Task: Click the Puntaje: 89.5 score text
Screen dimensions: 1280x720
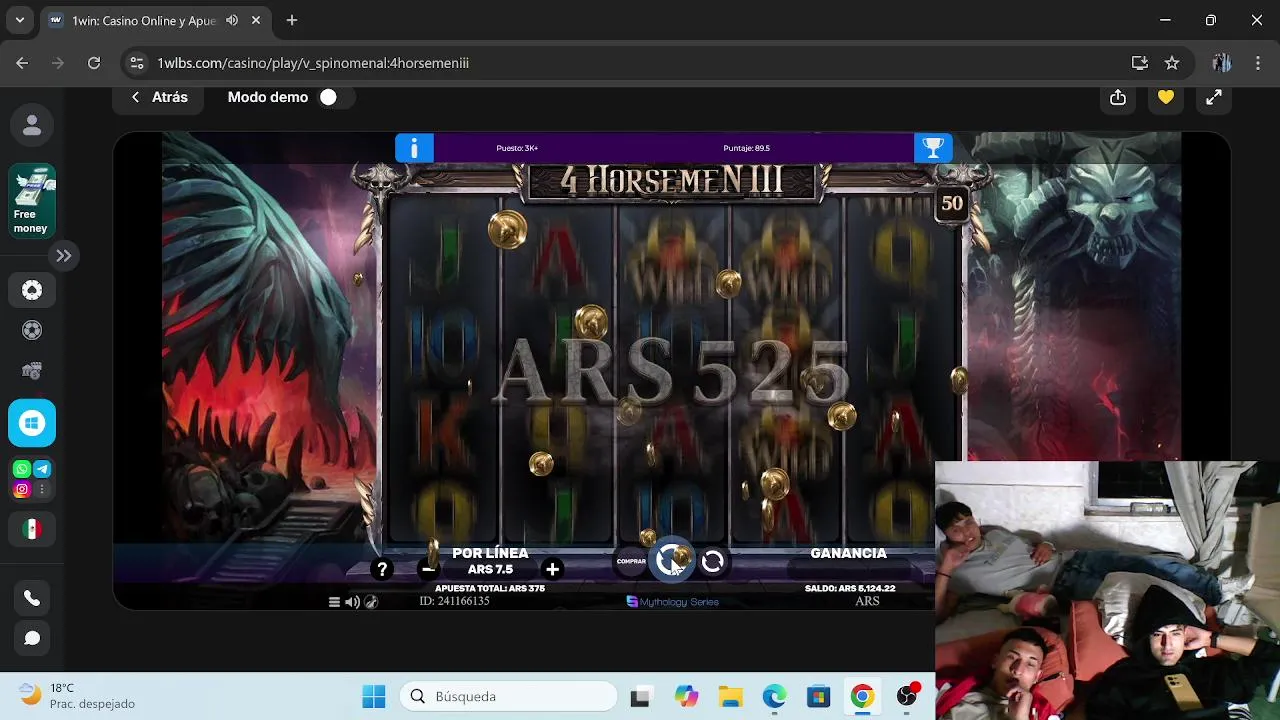Action: tap(746, 148)
